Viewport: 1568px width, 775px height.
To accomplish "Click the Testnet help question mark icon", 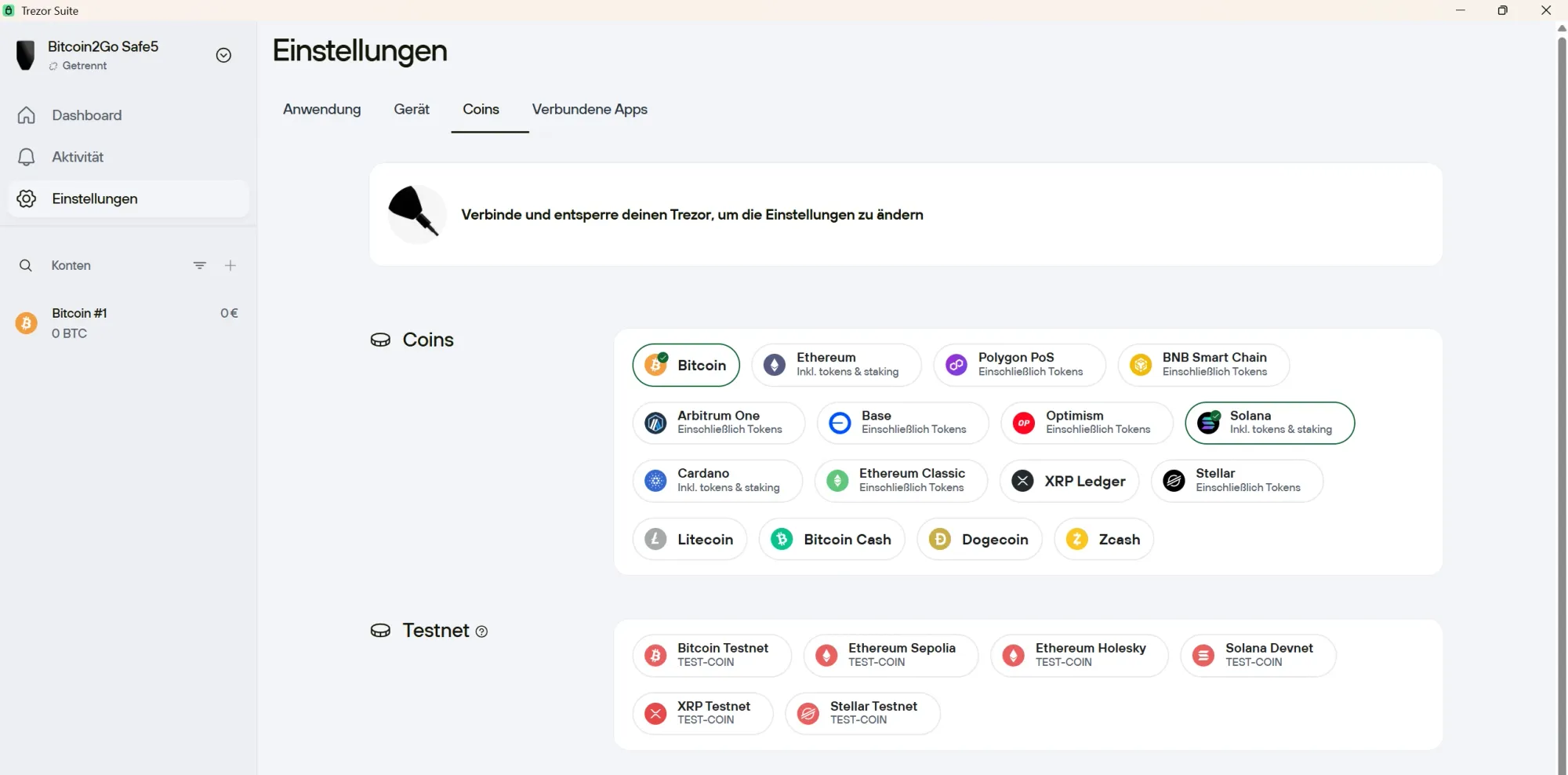I will point(481,631).
